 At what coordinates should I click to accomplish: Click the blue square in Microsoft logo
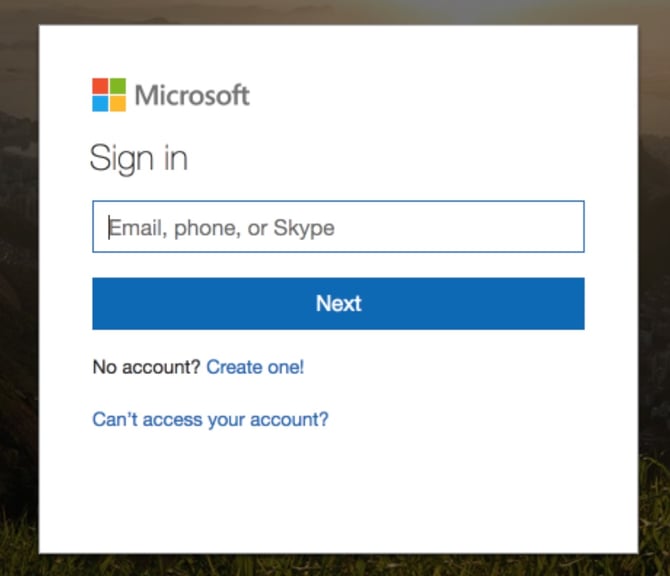[x=101, y=104]
